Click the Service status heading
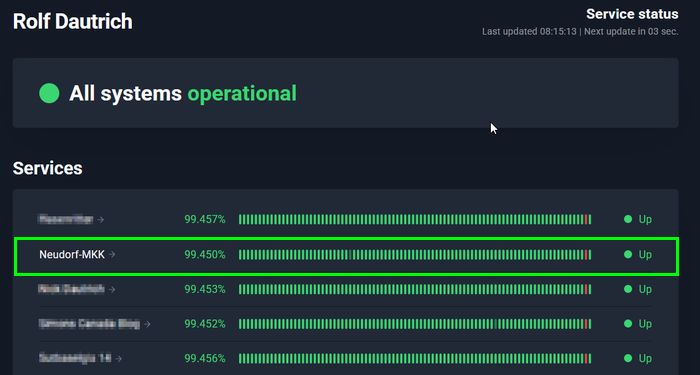The height and width of the screenshot is (375, 700). coord(632,14)
